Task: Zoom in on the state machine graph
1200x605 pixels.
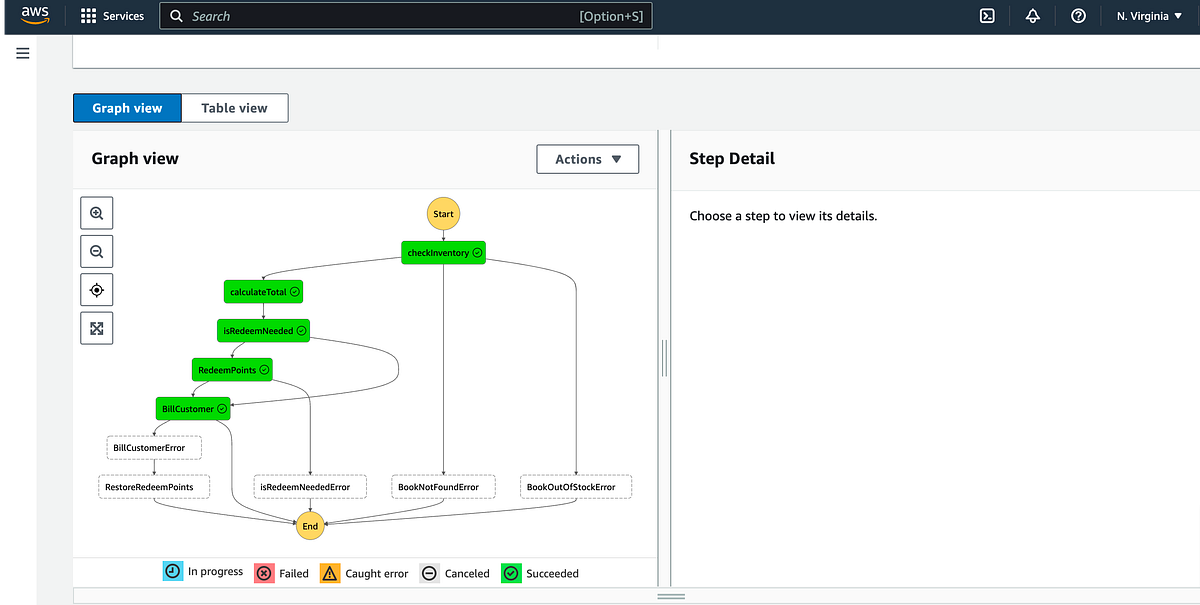Action: (x=96, y=212)
